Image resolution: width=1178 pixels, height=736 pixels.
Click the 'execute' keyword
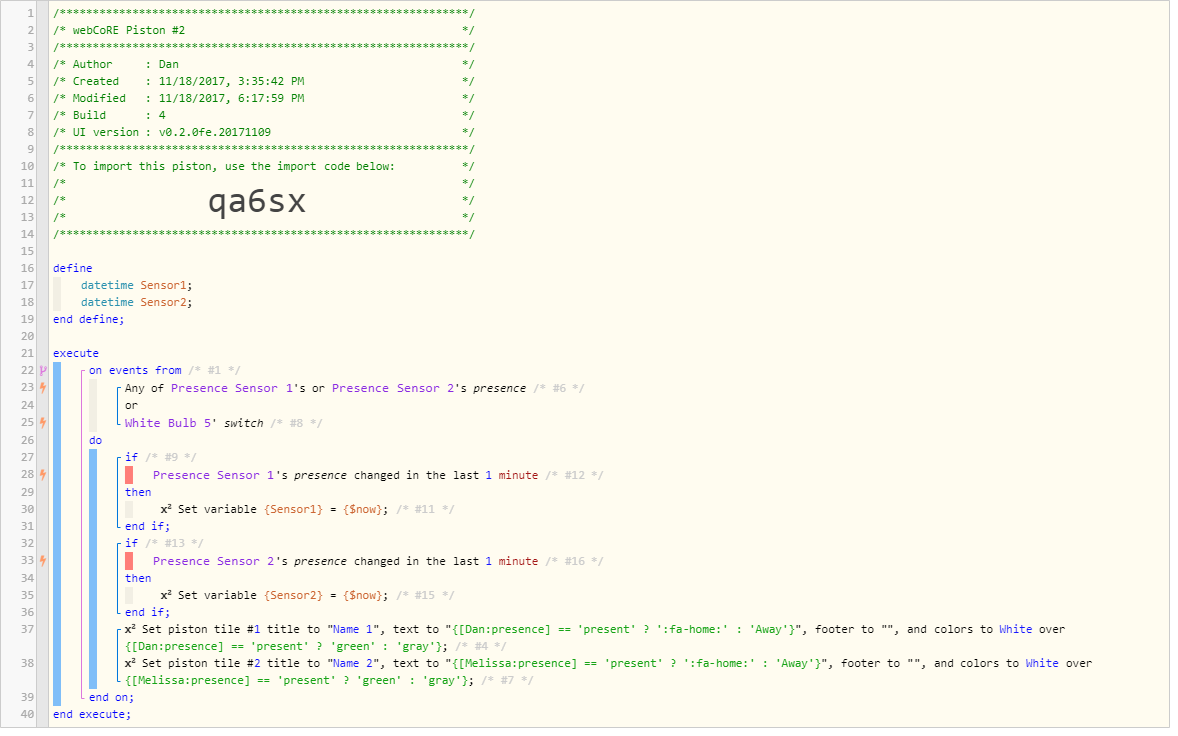pyautogui.click(x=76, y=353)
